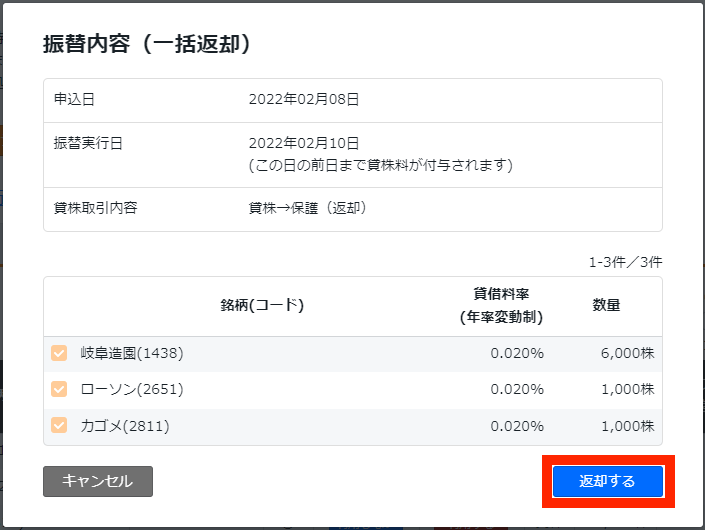705x530 pixels.
Task: Click the 1,000株 quantity for カゴメ
Action: [x=628, y=426]
